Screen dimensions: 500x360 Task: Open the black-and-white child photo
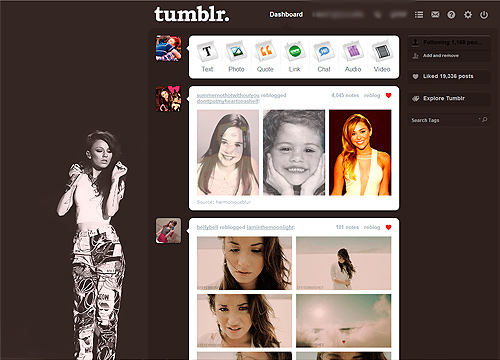(x=294, y=153)
